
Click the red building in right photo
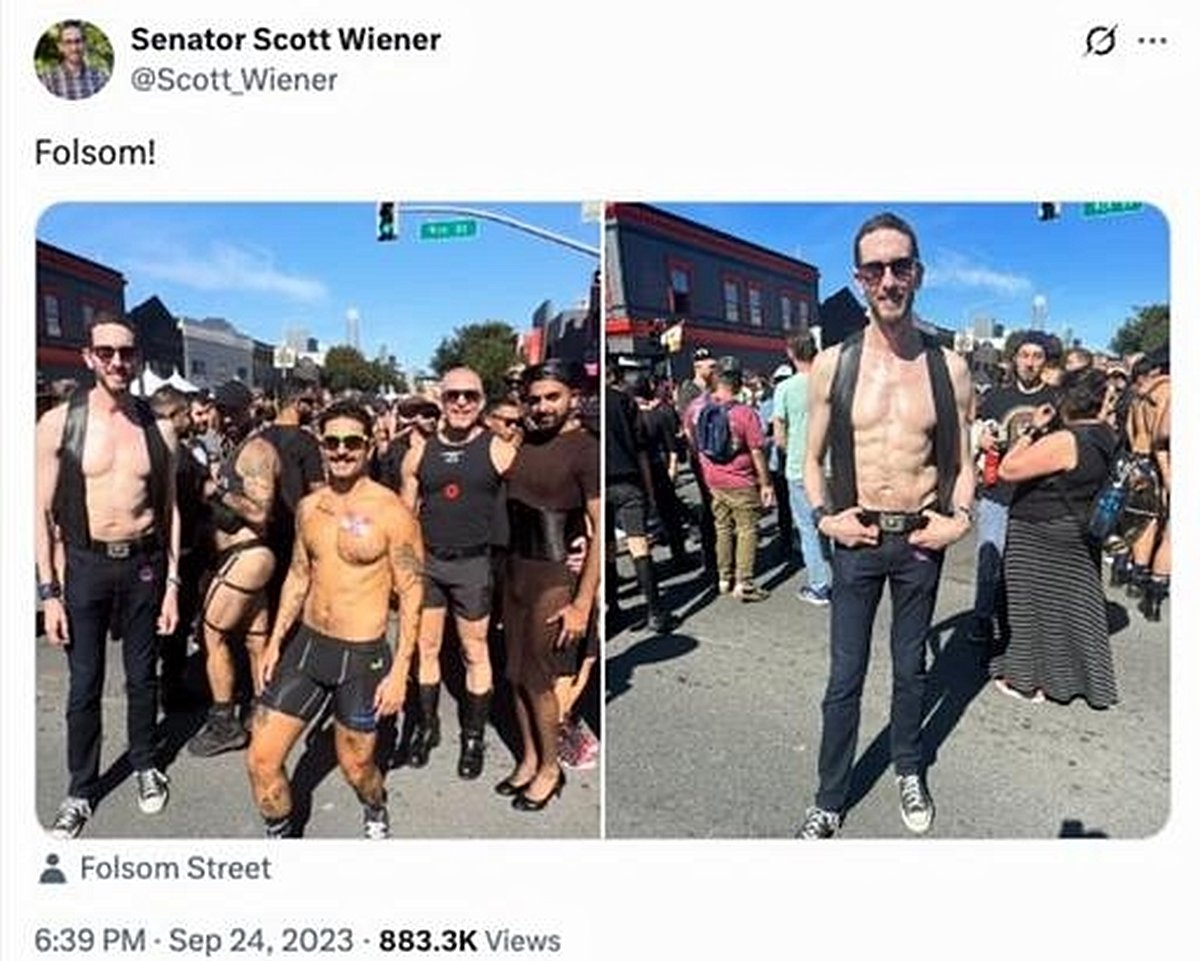710,280
